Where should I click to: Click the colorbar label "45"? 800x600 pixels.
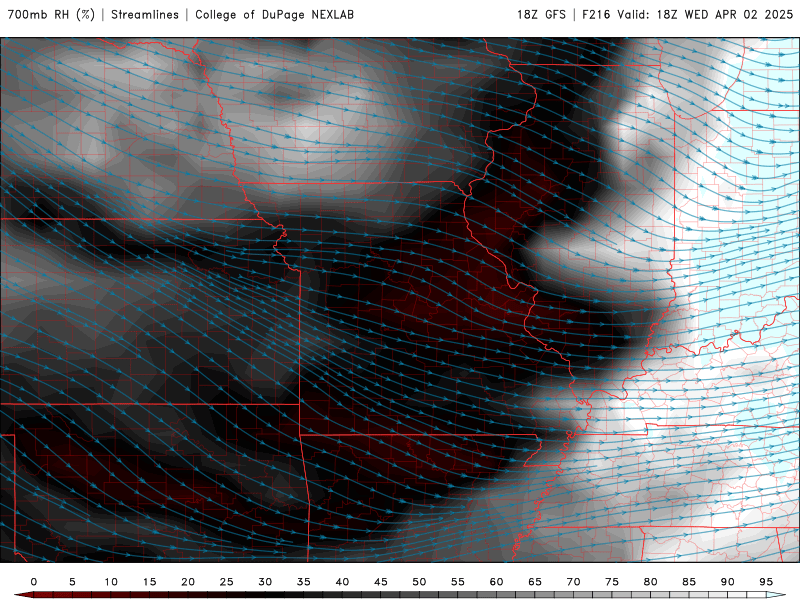coord(381,582)
